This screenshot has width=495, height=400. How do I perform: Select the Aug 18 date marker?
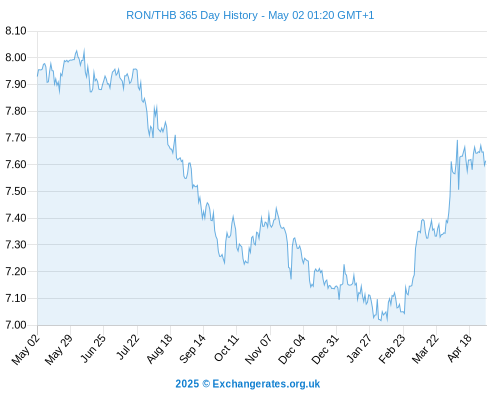coord(159,348)
